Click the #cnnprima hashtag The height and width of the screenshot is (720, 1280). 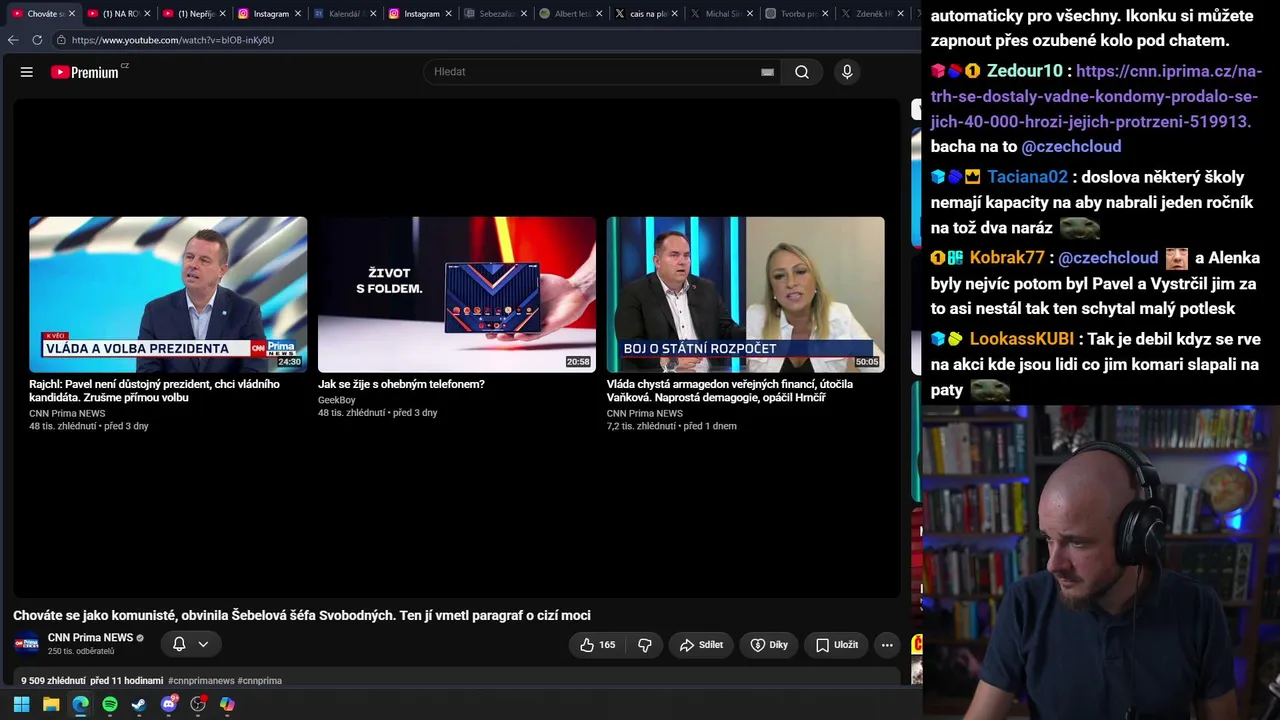260,681
